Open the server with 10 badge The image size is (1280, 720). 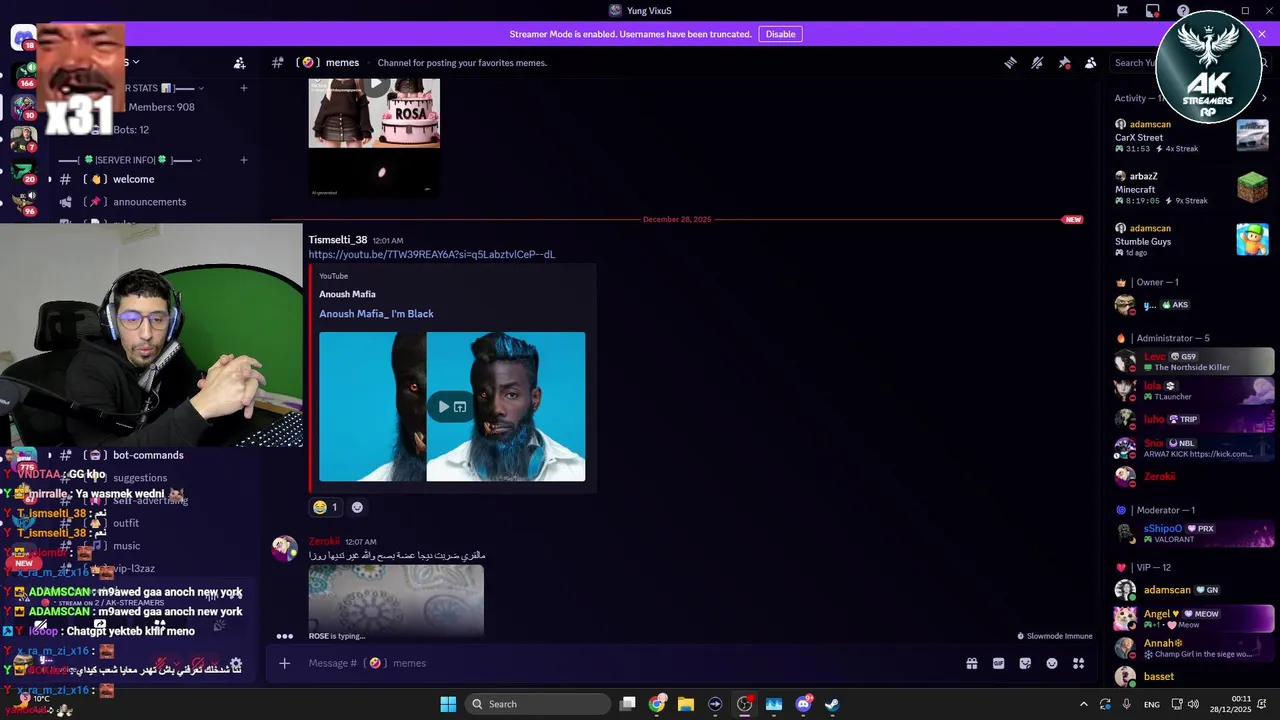pyautogui.click(x=24, y=106)
